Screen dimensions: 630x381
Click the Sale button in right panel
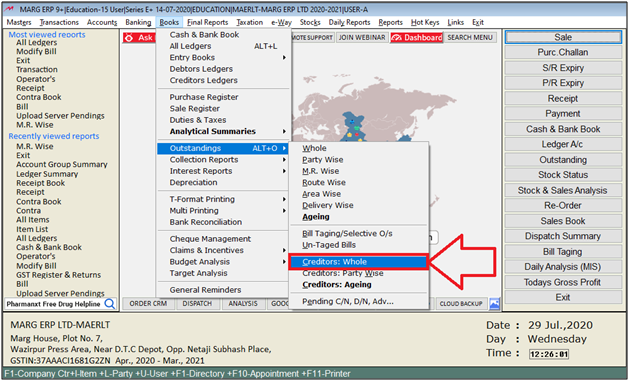tap(563, 37)
